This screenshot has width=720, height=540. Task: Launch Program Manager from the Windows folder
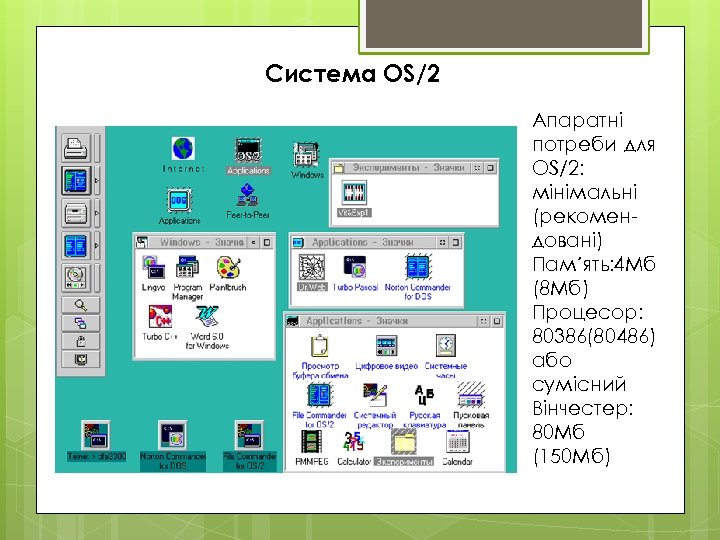[187, 268]
